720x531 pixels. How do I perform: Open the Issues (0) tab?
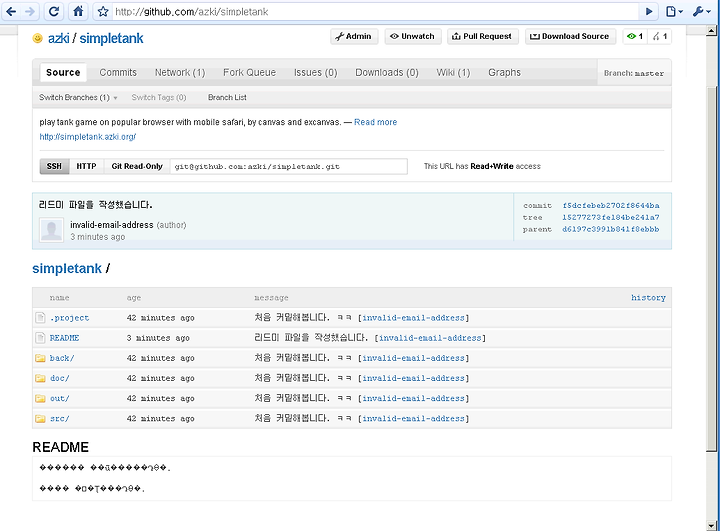tap(315, 73)
